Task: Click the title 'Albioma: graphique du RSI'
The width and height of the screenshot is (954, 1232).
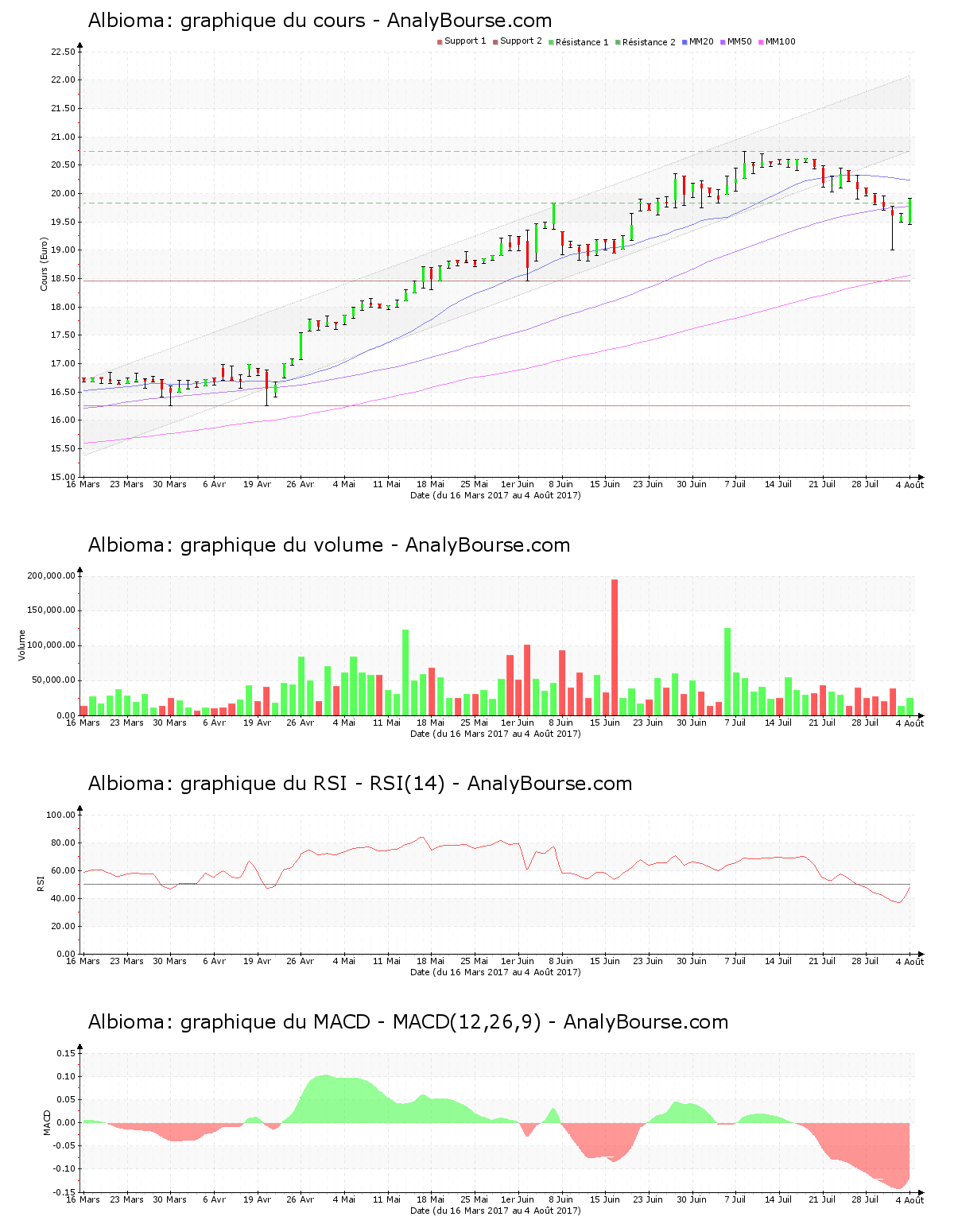Action: click(x=217, y=784)
